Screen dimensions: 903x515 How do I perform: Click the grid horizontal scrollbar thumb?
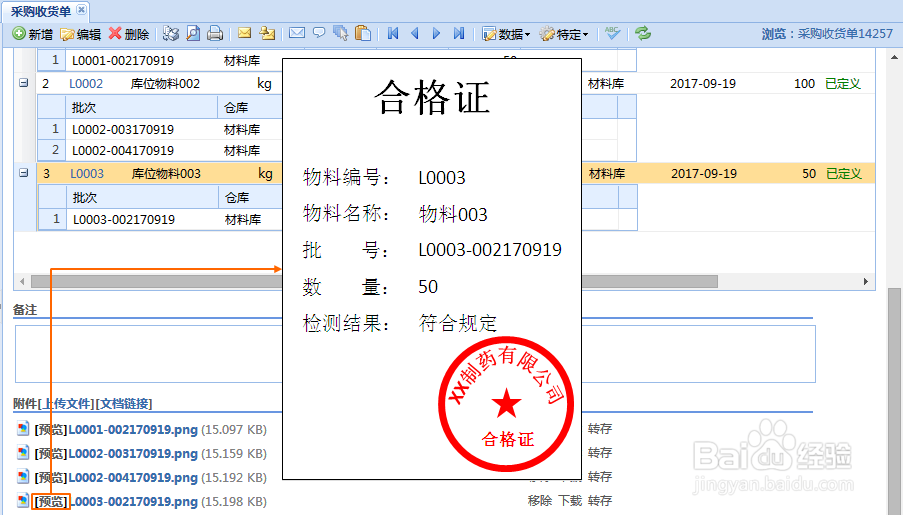[374, 281]
